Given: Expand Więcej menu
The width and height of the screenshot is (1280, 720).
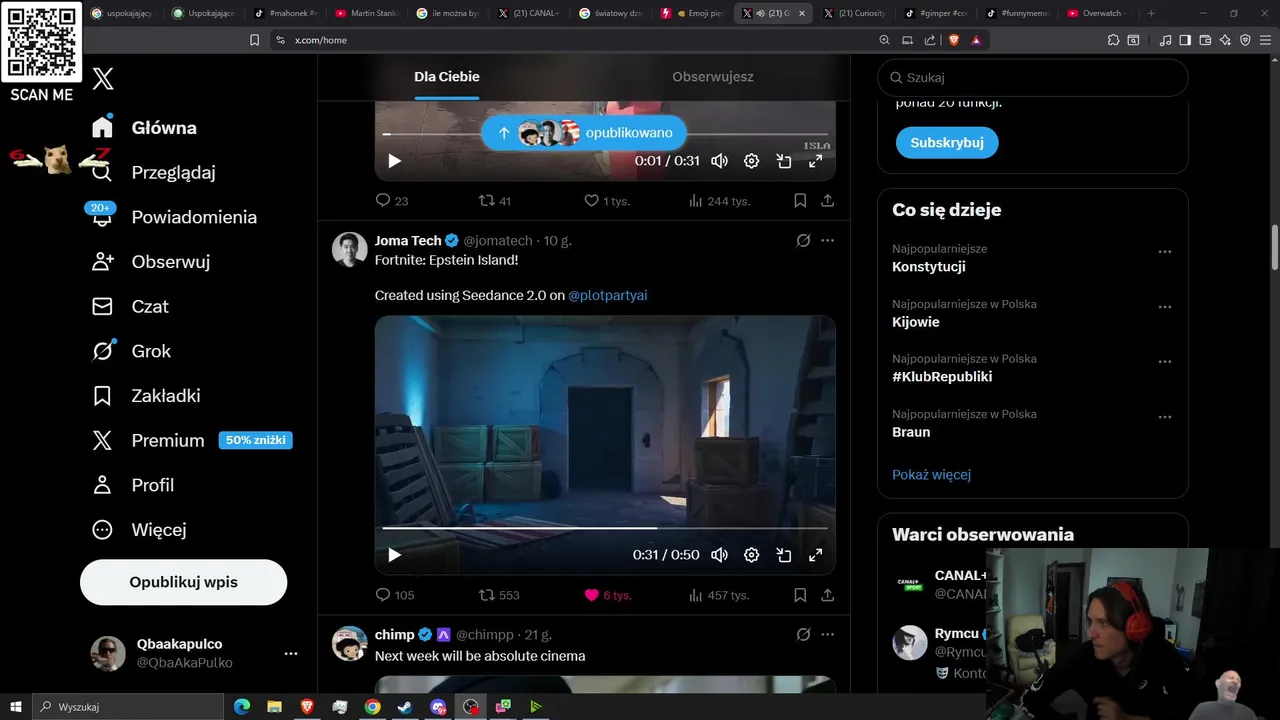Looking at the screenshot, I should [x=139, y=530].
